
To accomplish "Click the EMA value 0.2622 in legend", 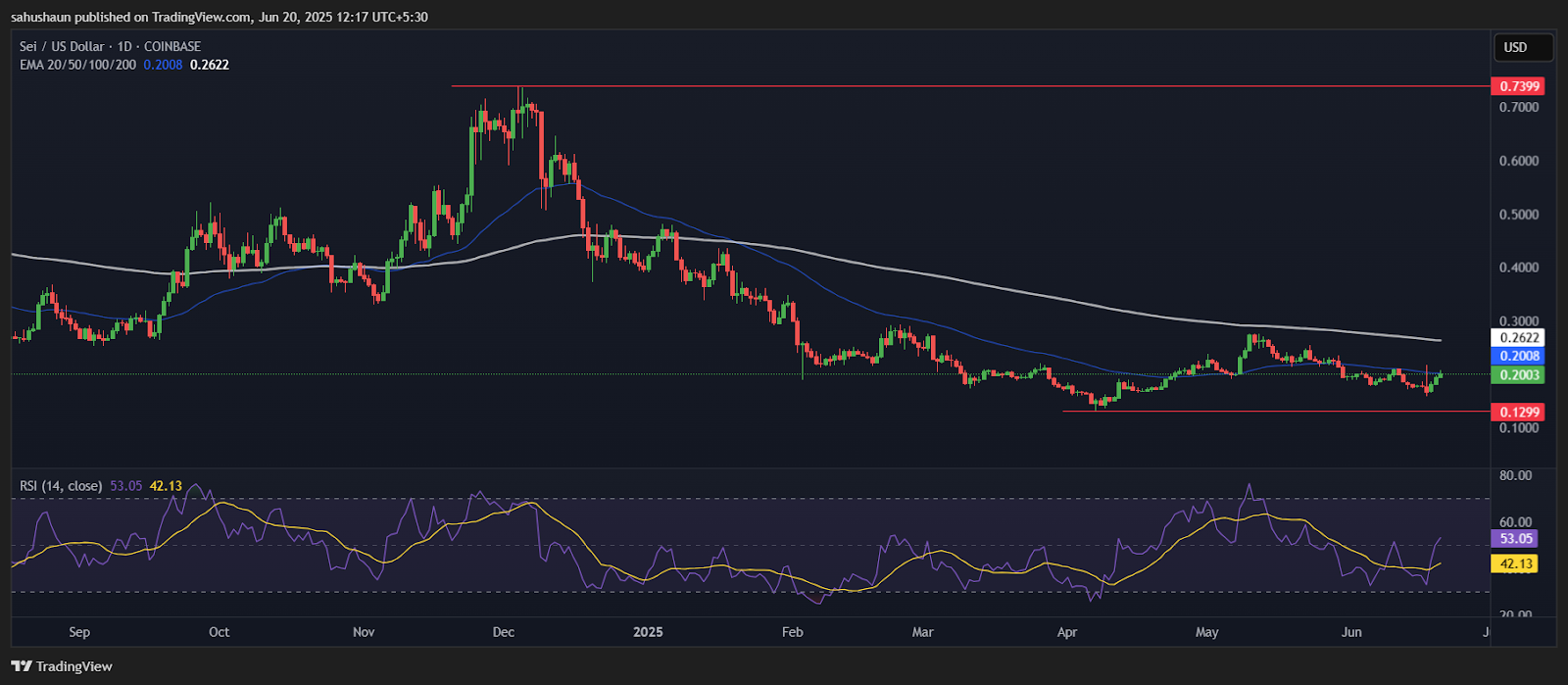I will pyautogui.click(x=210, y=65).
